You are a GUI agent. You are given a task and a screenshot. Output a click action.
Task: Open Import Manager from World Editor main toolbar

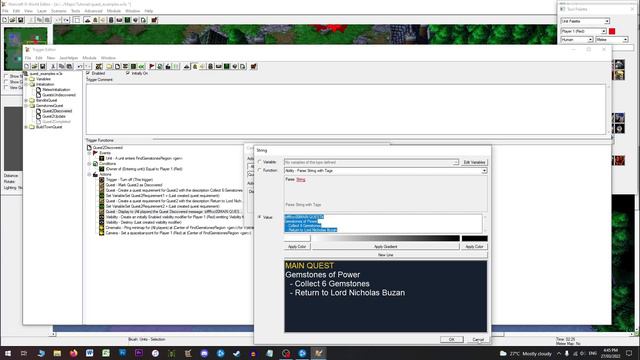pyautogui.click(x=143, y=20)
